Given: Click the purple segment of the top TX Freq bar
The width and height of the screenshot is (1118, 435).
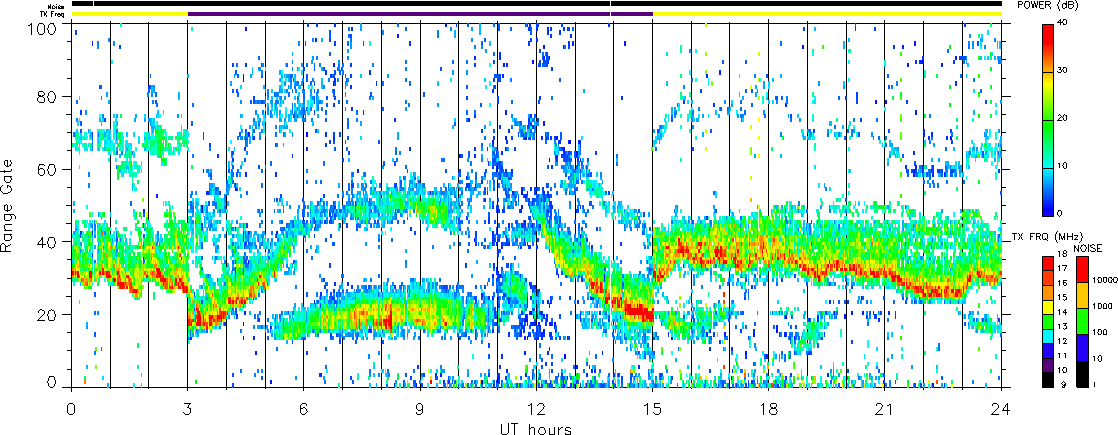Looking at the screenshot, I should tap(420, 14).
